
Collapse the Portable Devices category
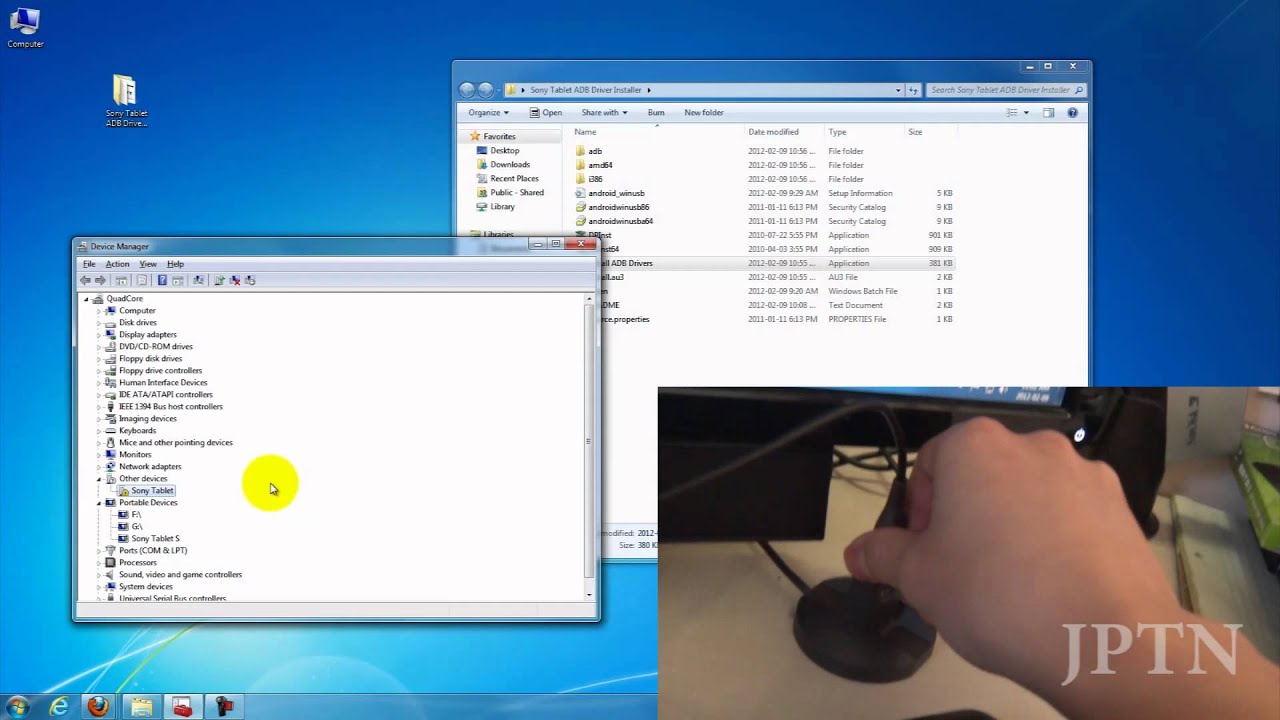point(99,503)
